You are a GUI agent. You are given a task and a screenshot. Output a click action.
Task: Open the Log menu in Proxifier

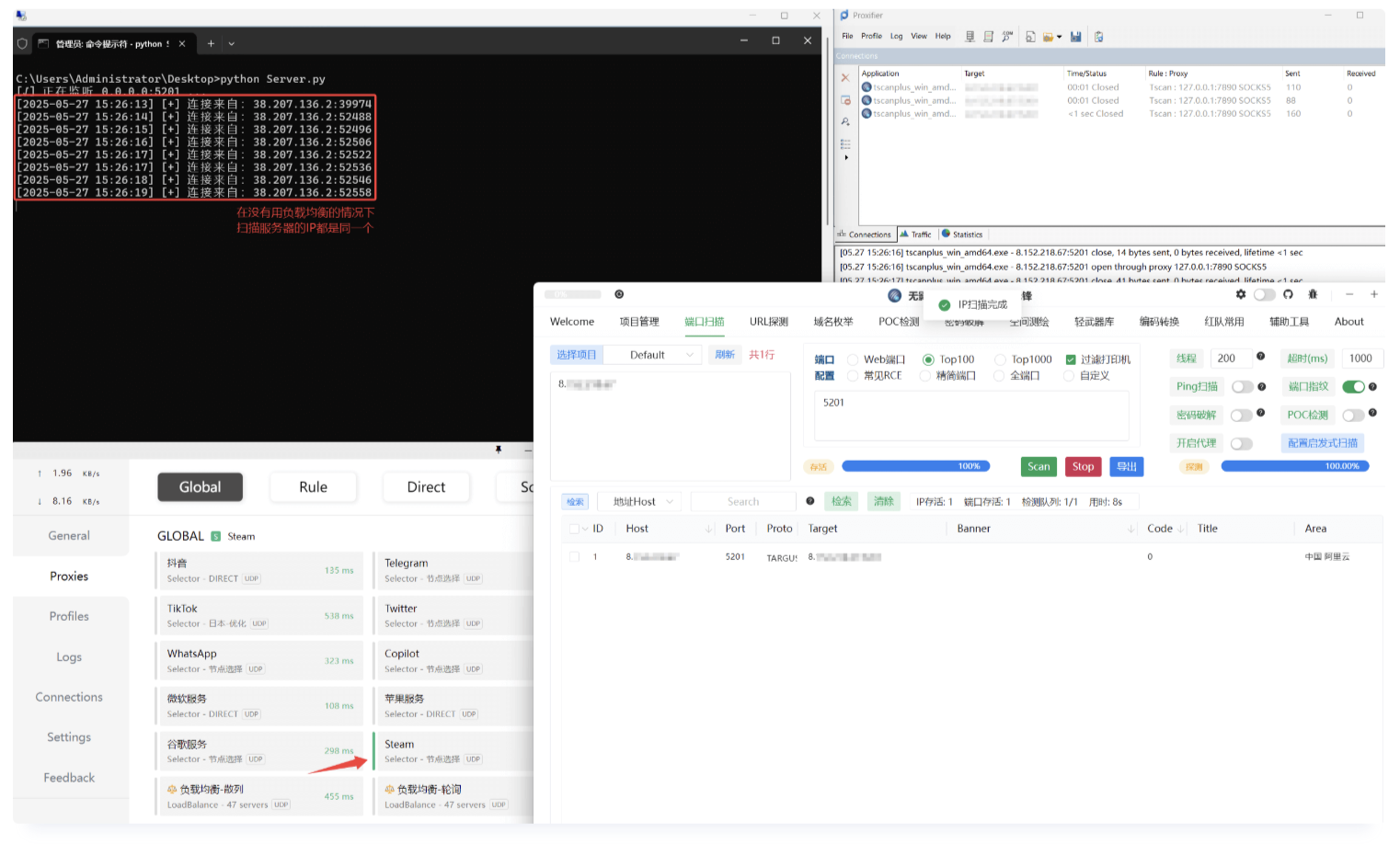[896, 36]
